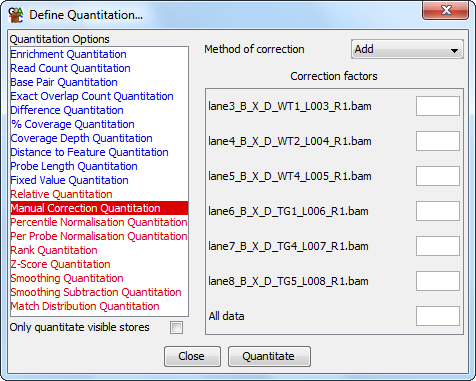Tick the Only quantitate visible stores checkbox
The image size is (476, 381).
click(176, 327)
